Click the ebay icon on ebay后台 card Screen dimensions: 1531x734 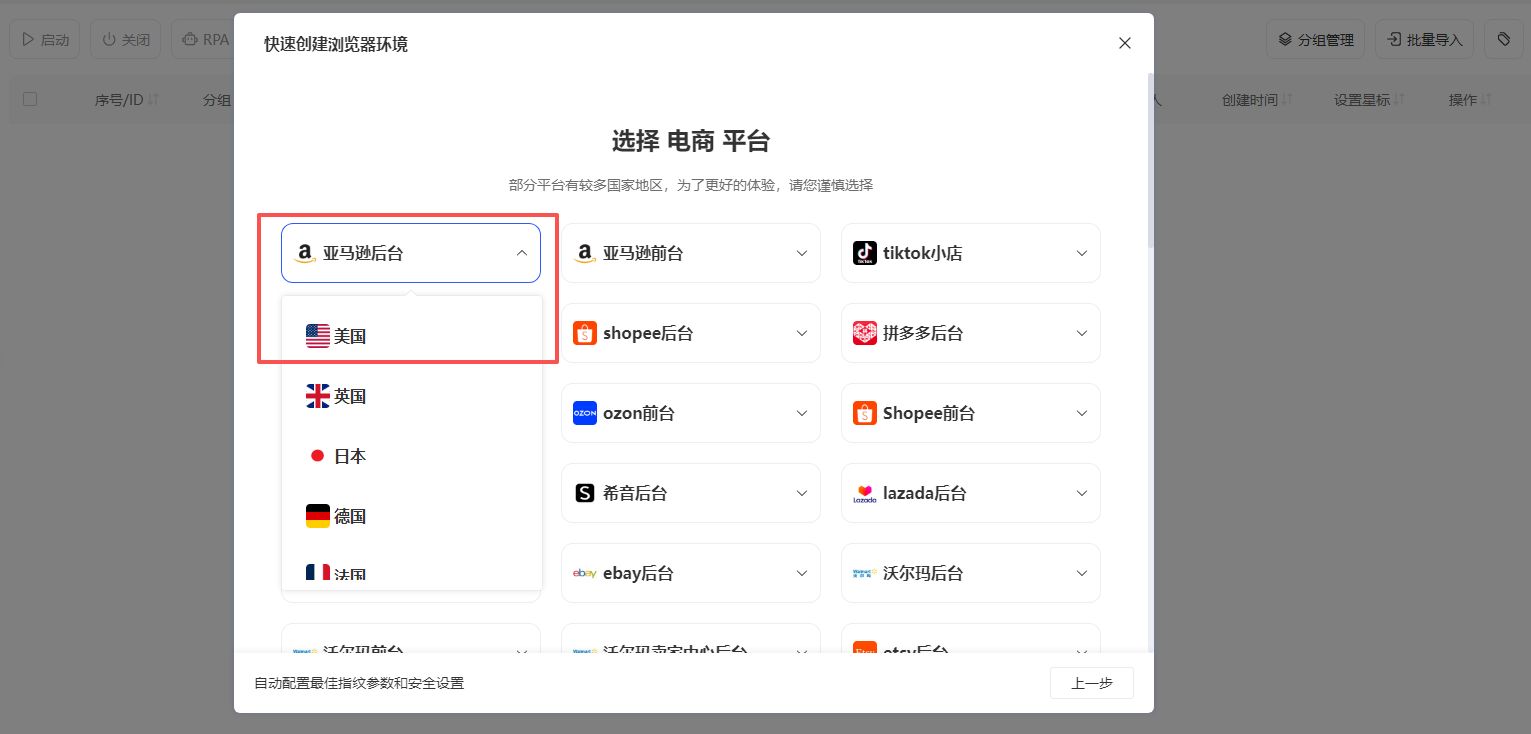585,573
